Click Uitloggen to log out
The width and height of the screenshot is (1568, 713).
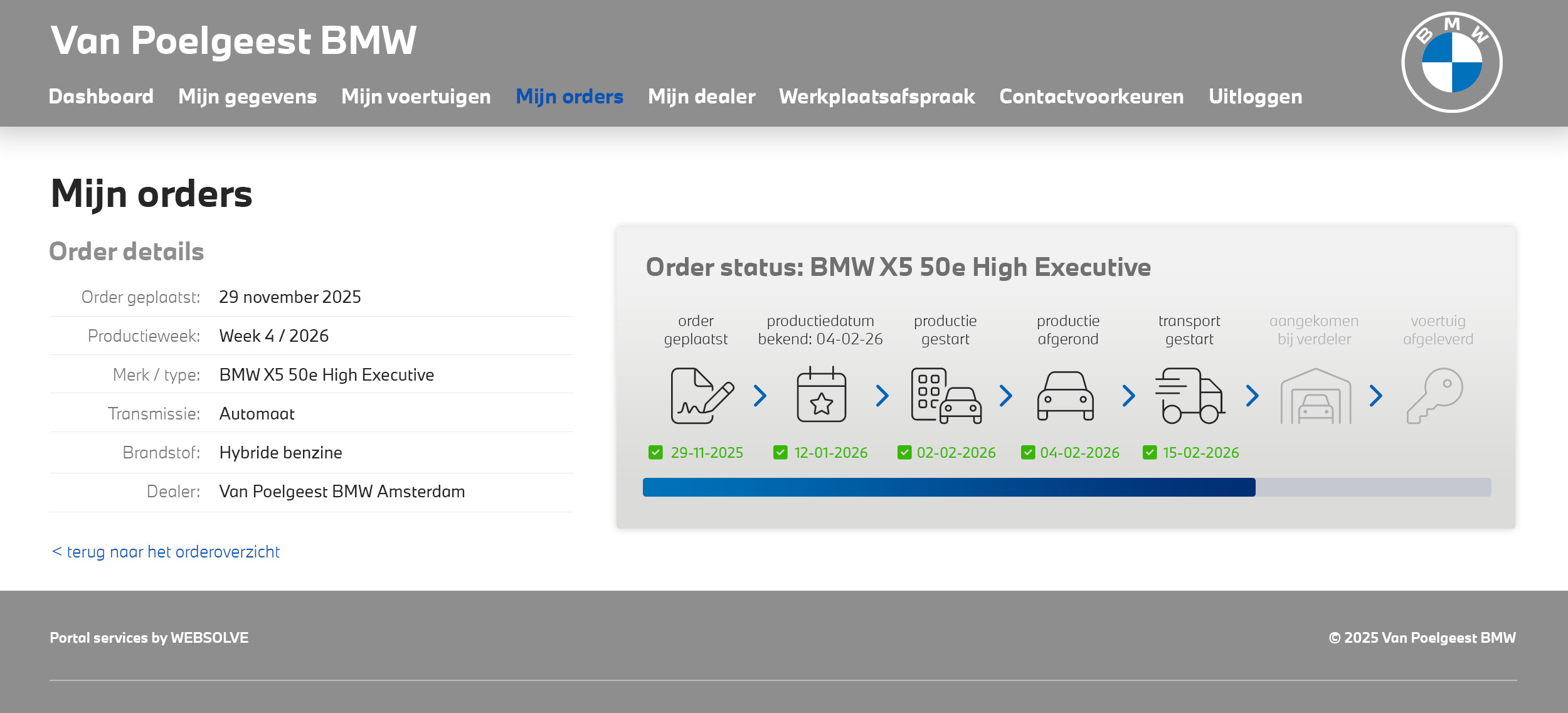(x=1255, y=97)
